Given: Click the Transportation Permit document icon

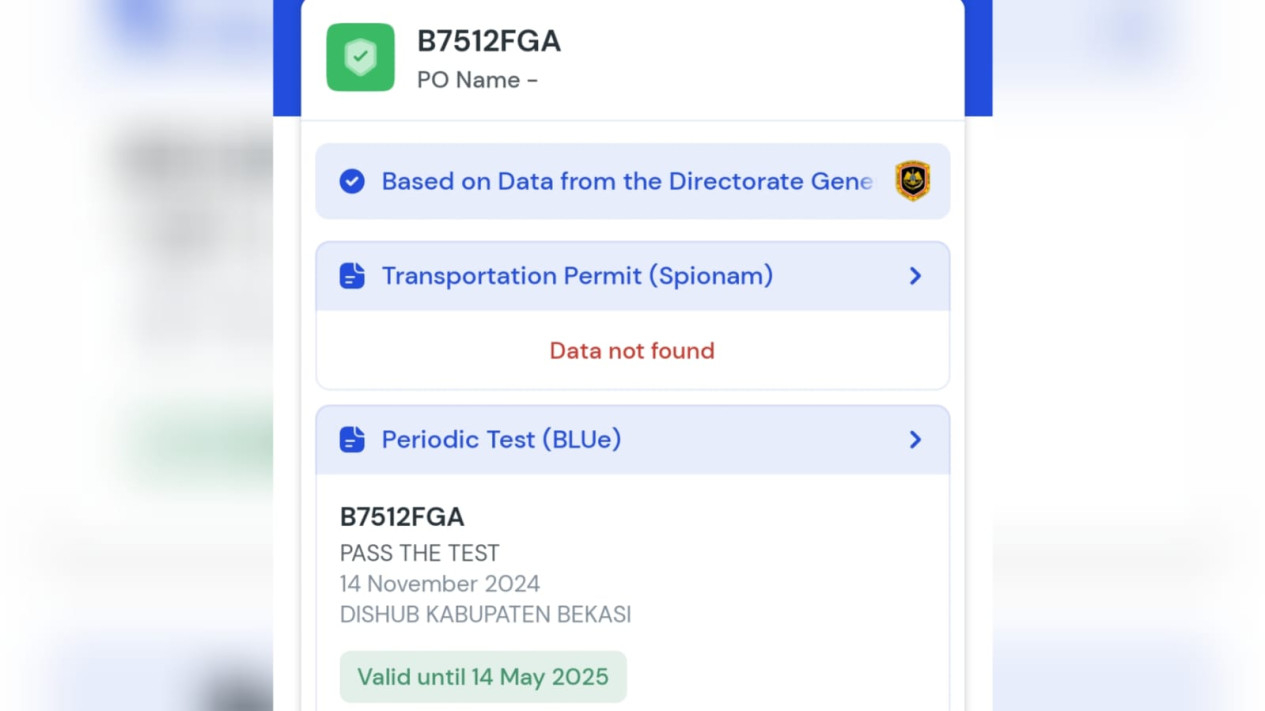Looking at the screenshot, I should pyautogui.click(x=352, y=276).
